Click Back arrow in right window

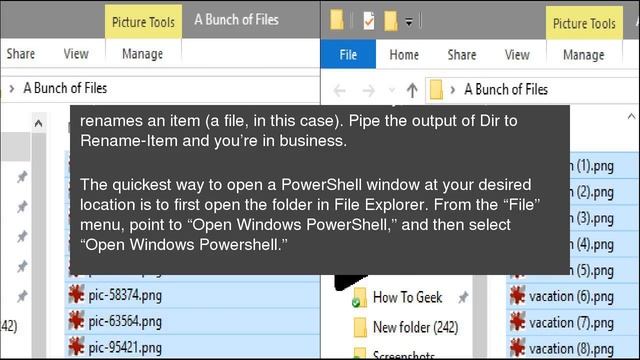click(x=340, y=90)
